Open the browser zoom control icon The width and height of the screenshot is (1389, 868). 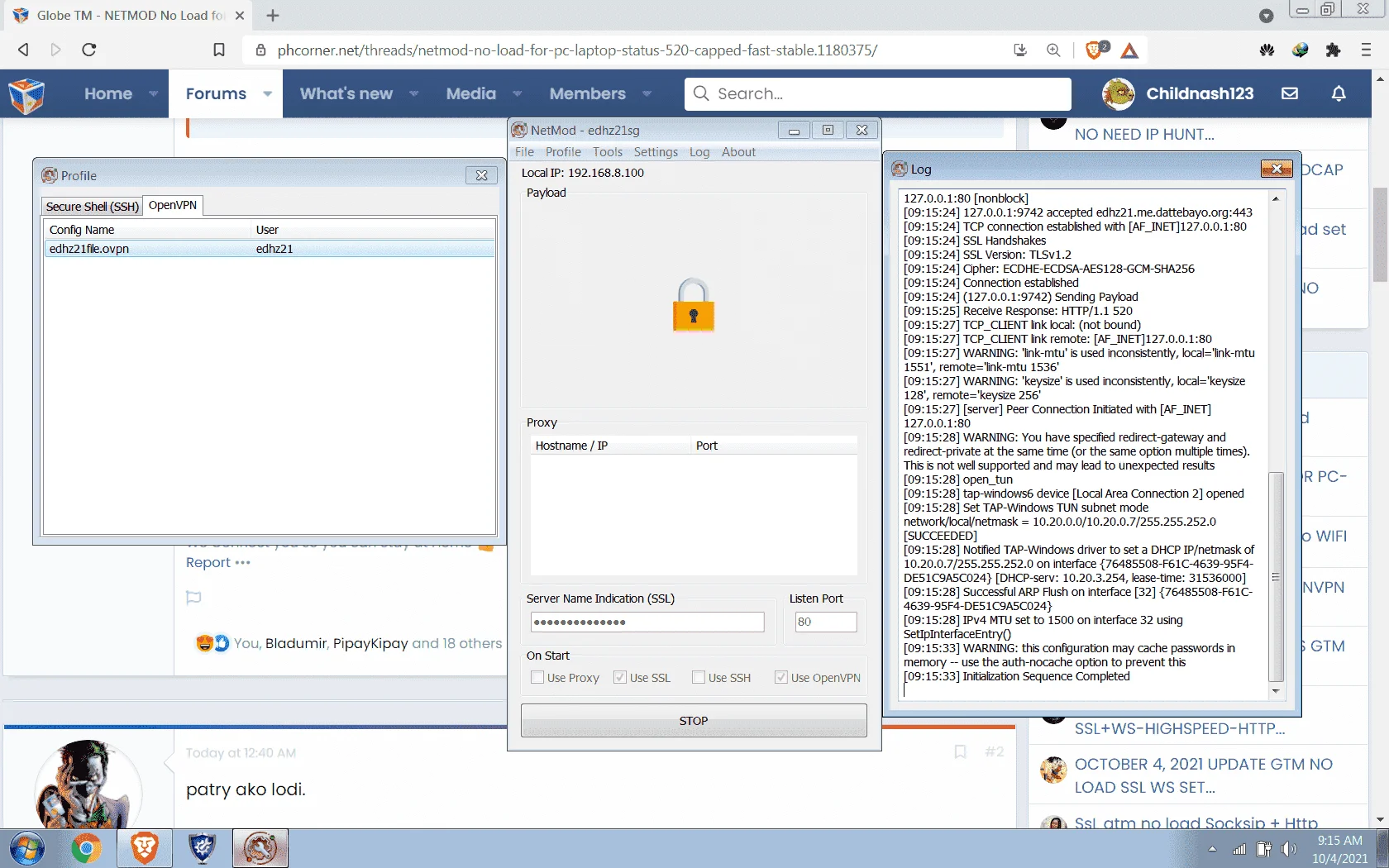[x=1053, y=50]
